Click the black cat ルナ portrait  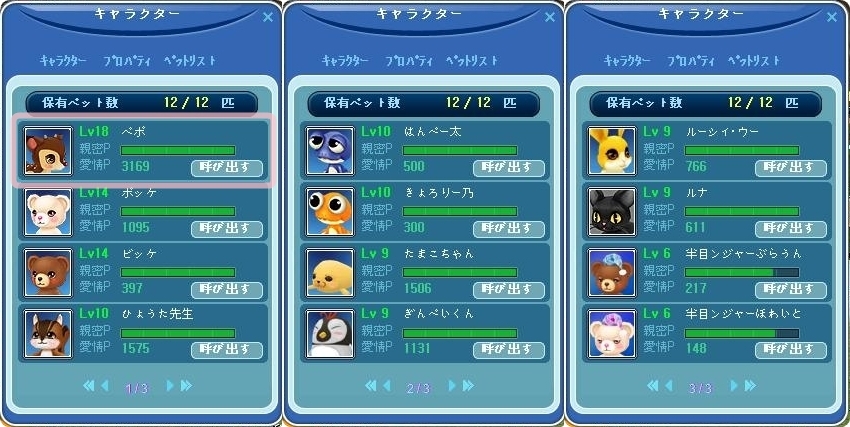click(612, 212)
